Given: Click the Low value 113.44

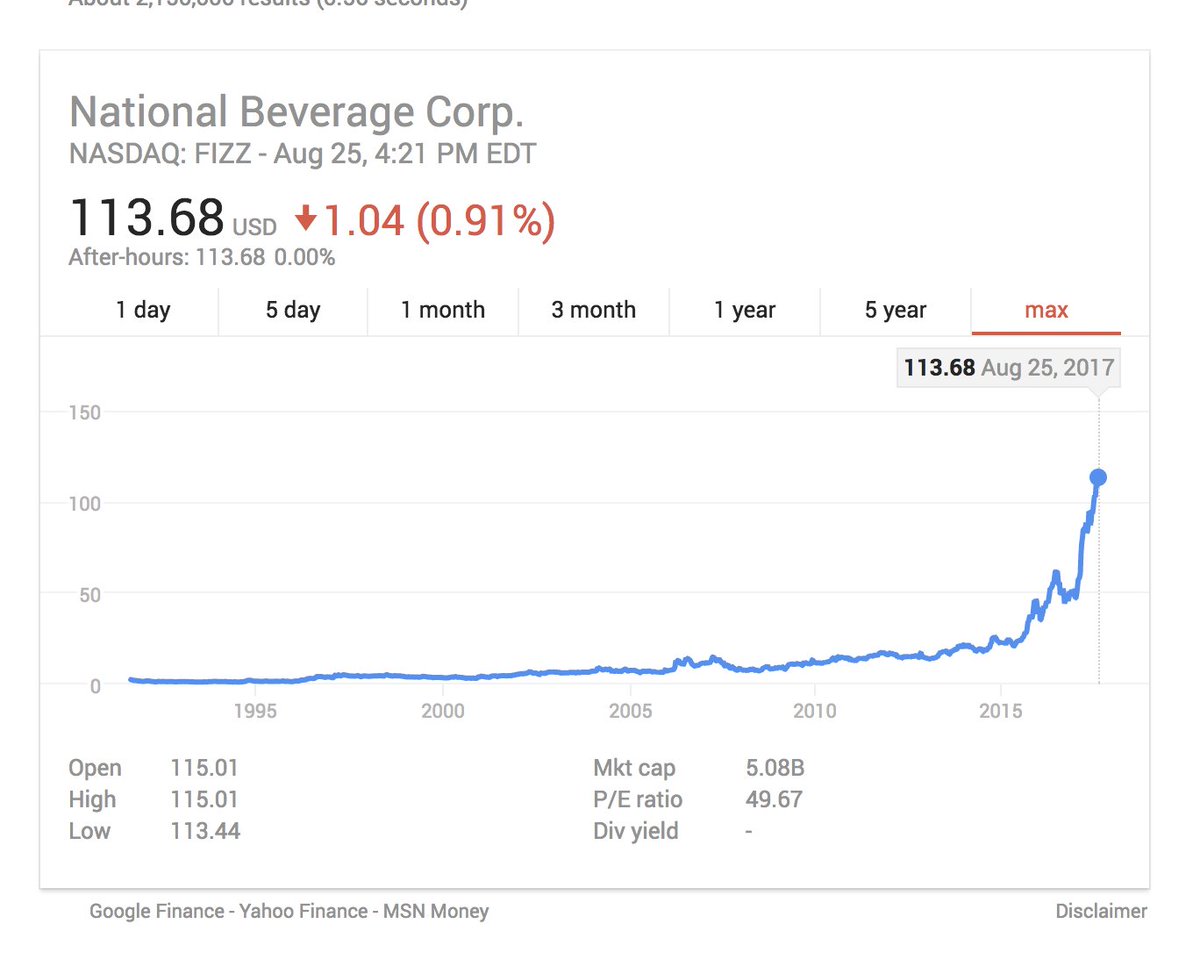Looking at the screenshot, I should click(x=205, y=831).
